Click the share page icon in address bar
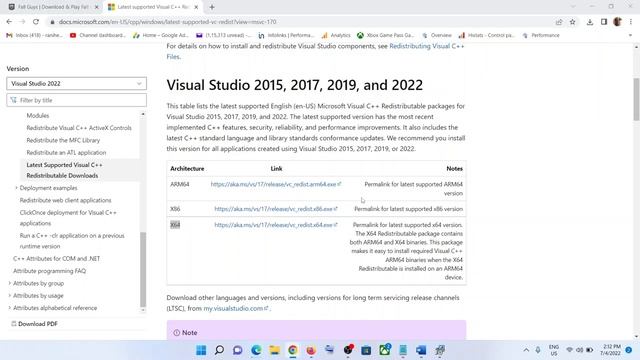The image size is (640, 360). [559, 22]
